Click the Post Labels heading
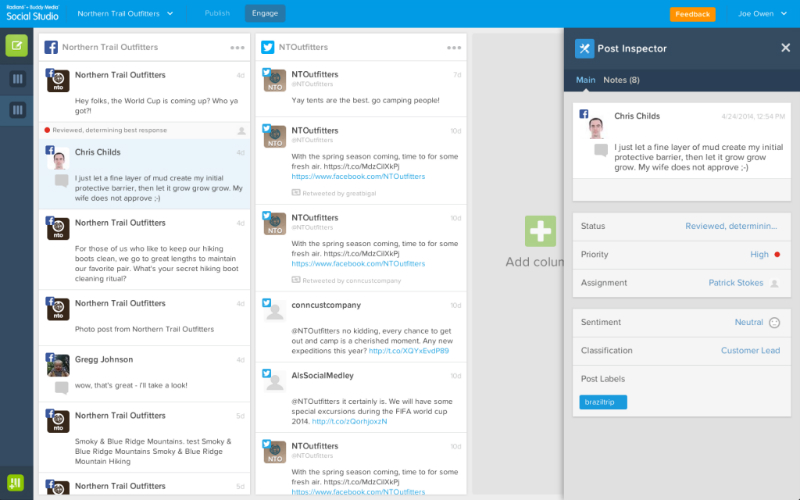 click(603, 379)
